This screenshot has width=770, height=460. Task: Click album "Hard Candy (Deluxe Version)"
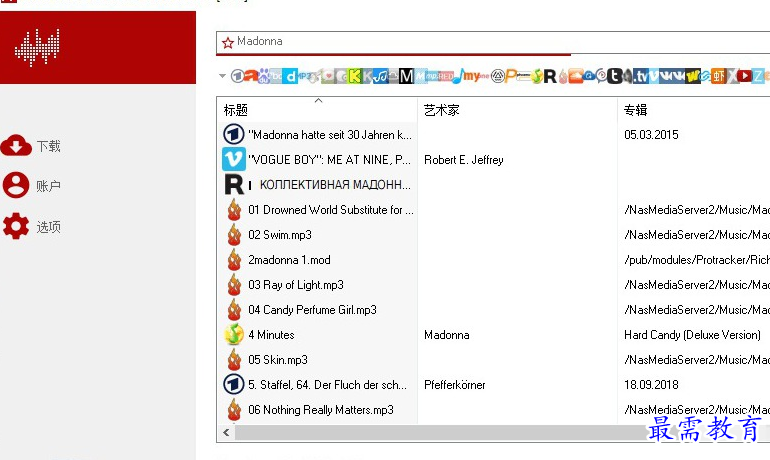692,335
